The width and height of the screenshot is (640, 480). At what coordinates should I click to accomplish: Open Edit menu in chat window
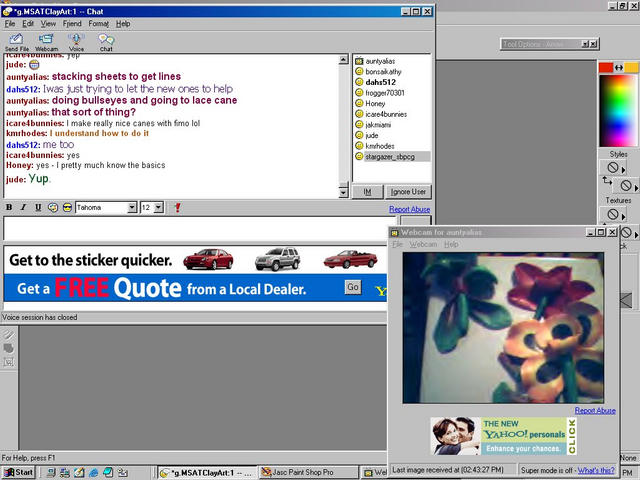tap(28, 24)
